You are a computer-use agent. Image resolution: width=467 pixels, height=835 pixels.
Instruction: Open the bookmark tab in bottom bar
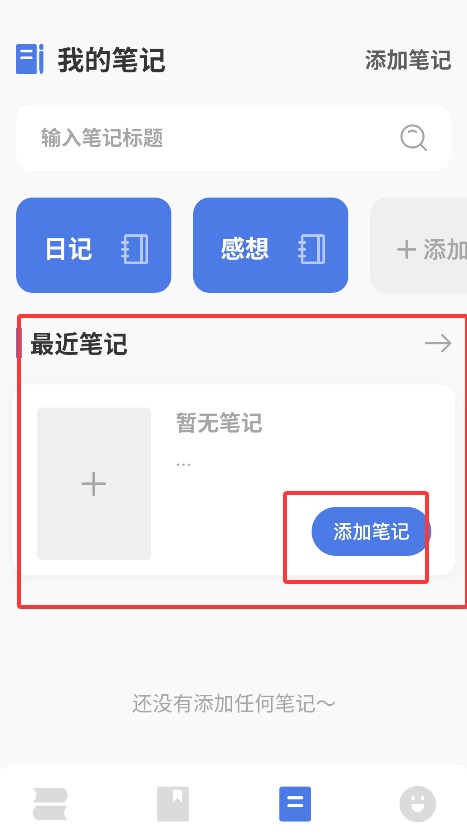[x=173, y=804]
